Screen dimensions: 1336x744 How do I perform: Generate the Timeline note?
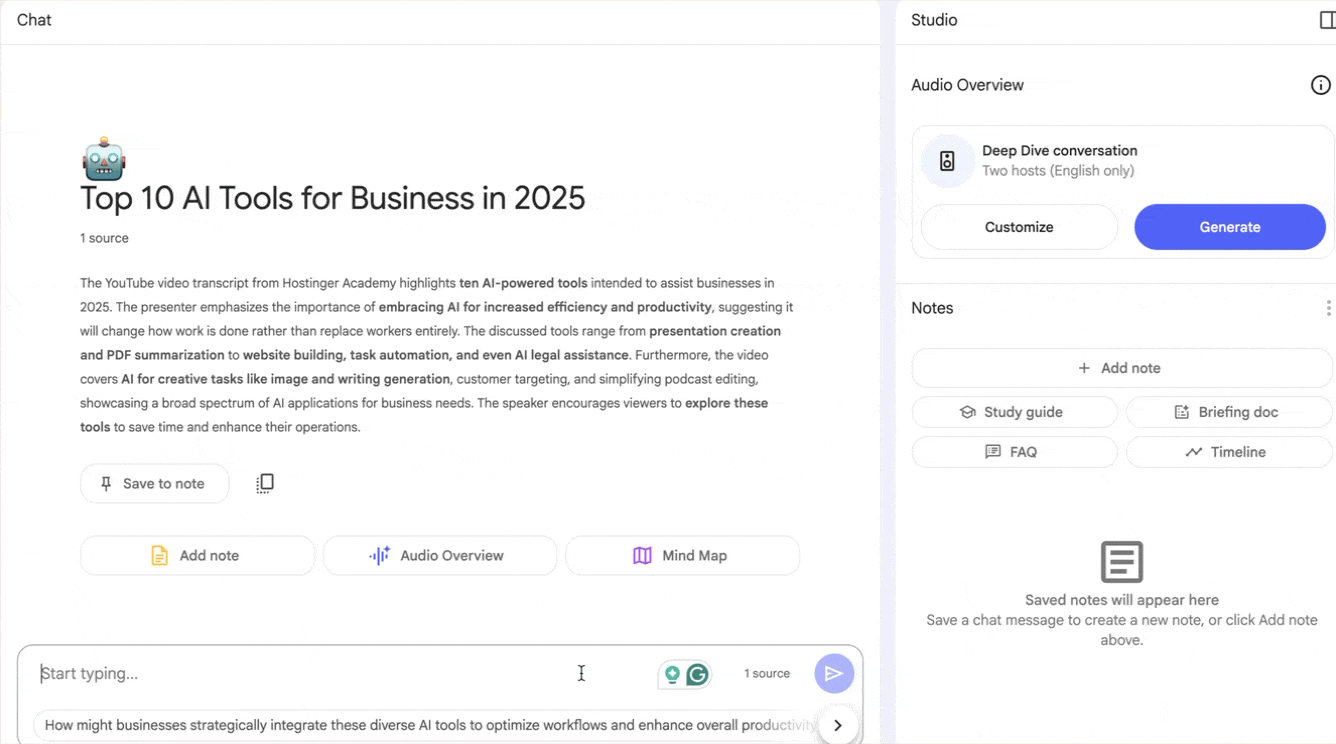click(1228, 452)
